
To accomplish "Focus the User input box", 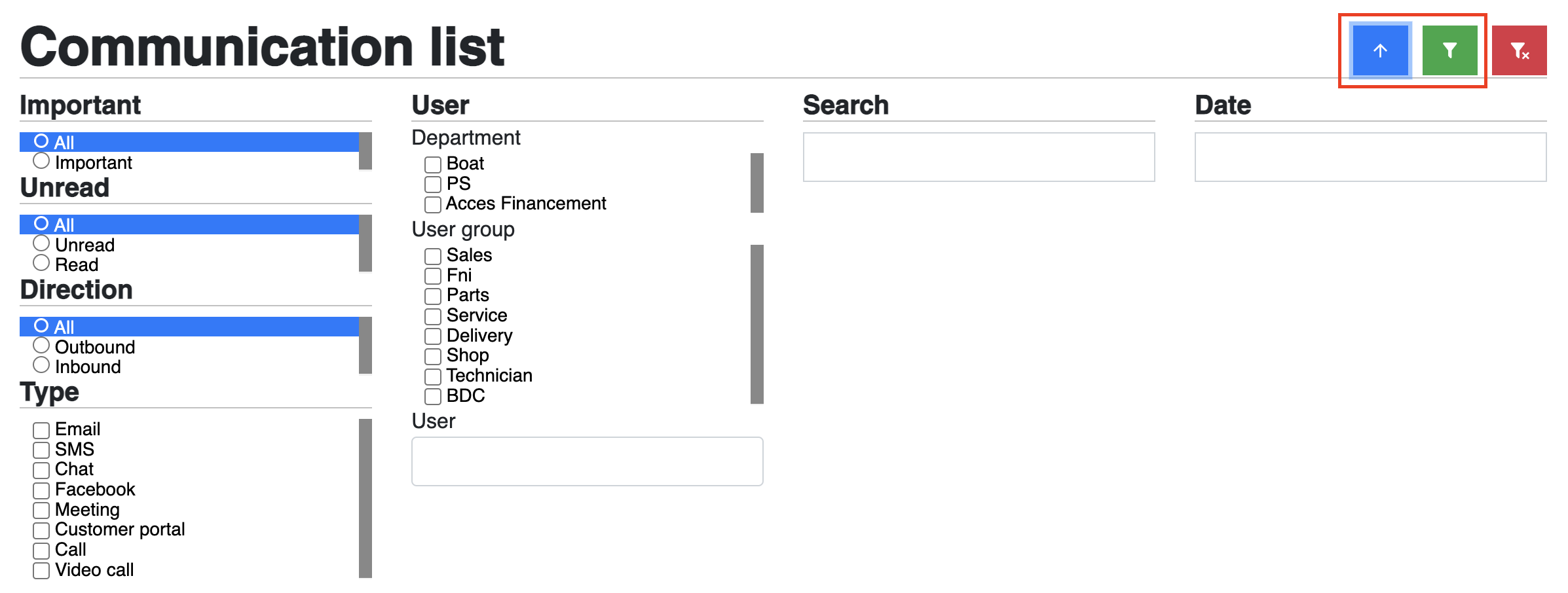I will point(587,461).
